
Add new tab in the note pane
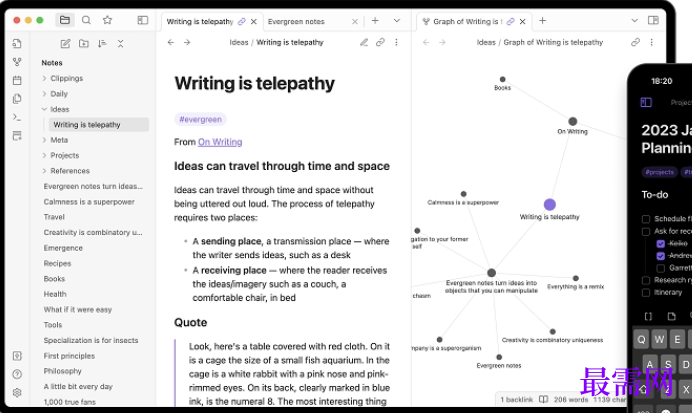(375, 20)
